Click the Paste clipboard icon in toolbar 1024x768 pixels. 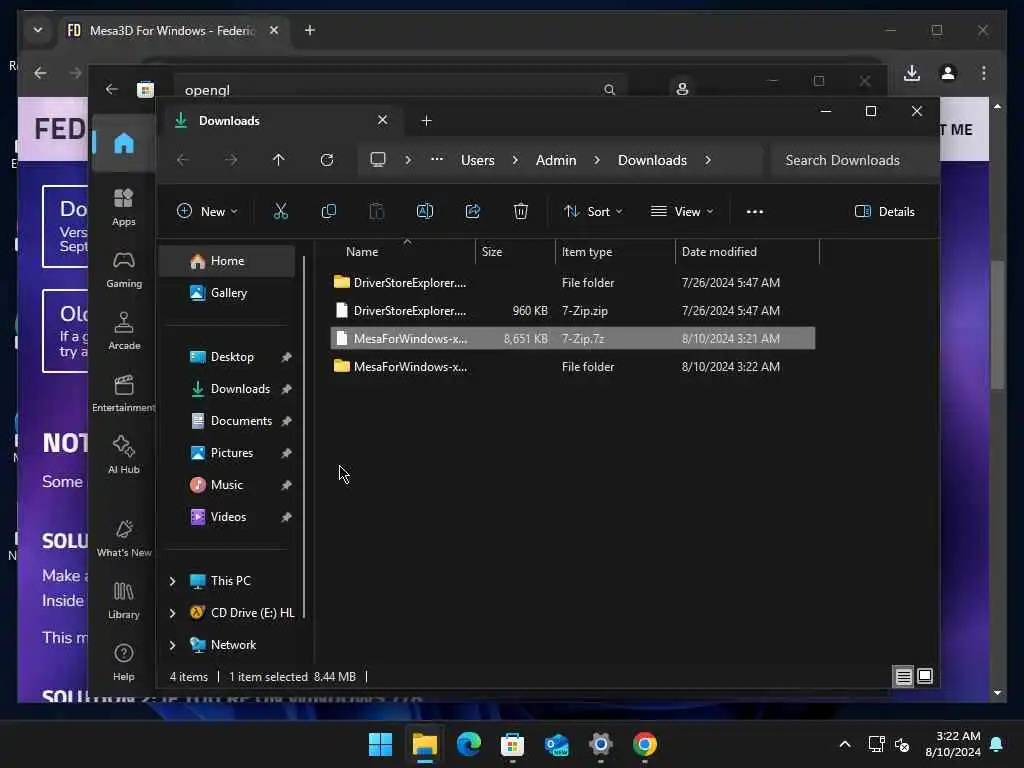coord(377,211)
